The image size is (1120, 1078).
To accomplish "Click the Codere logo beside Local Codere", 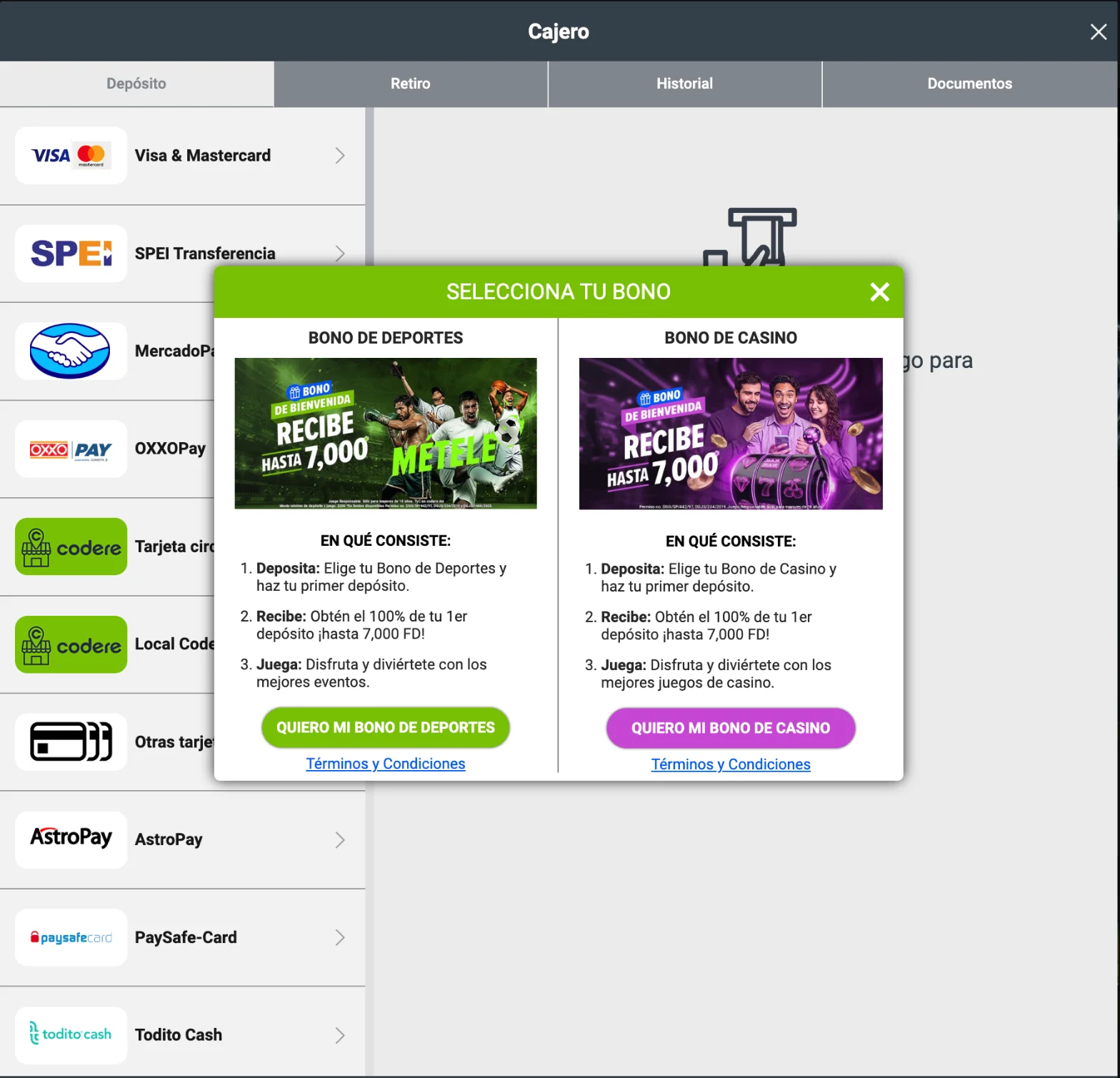I will point(71,644).
